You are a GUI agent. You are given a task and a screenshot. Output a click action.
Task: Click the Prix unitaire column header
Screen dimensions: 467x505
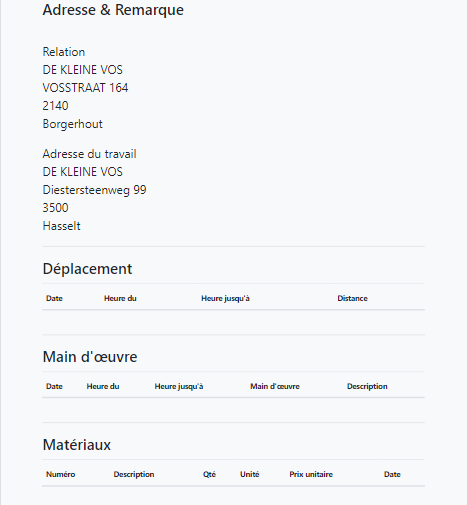[x=311, y=474]
